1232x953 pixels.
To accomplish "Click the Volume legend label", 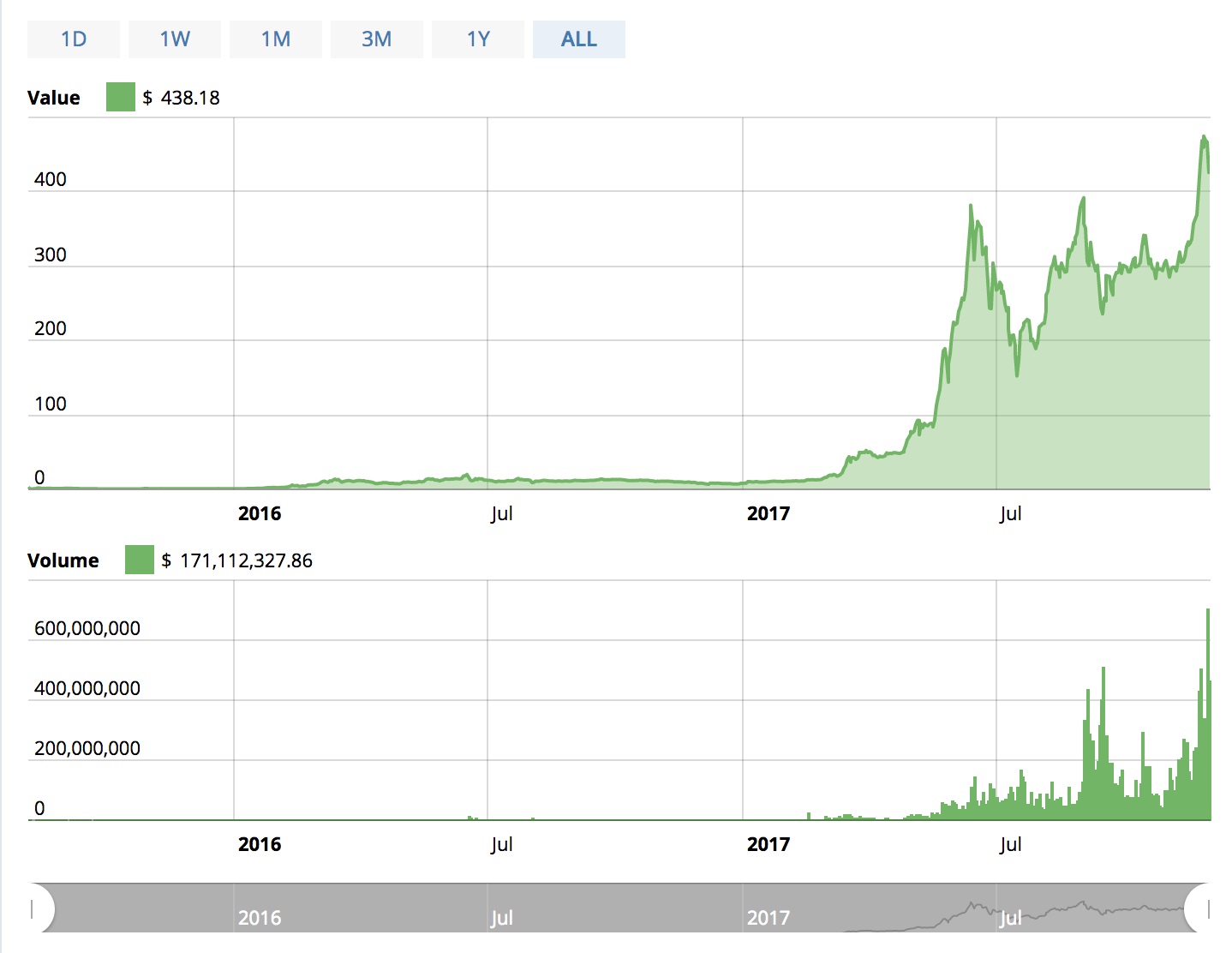I will pos(63,560).
